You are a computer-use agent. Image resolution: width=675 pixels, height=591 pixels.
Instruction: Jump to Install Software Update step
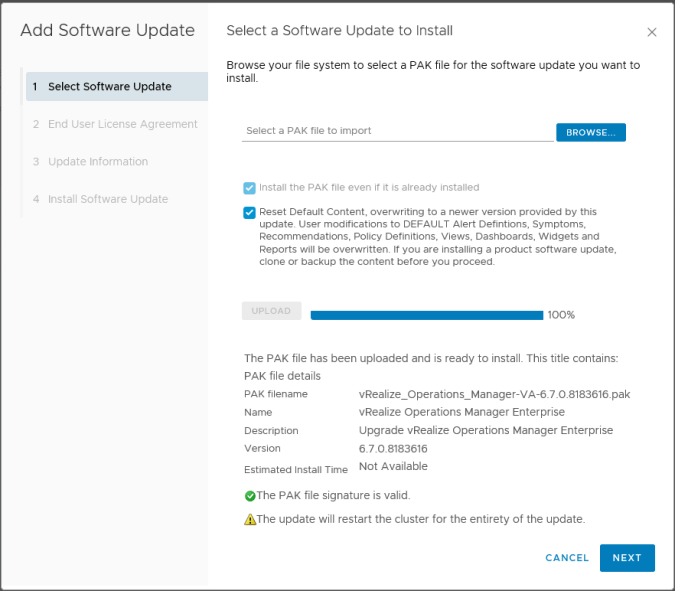(107, 199)
